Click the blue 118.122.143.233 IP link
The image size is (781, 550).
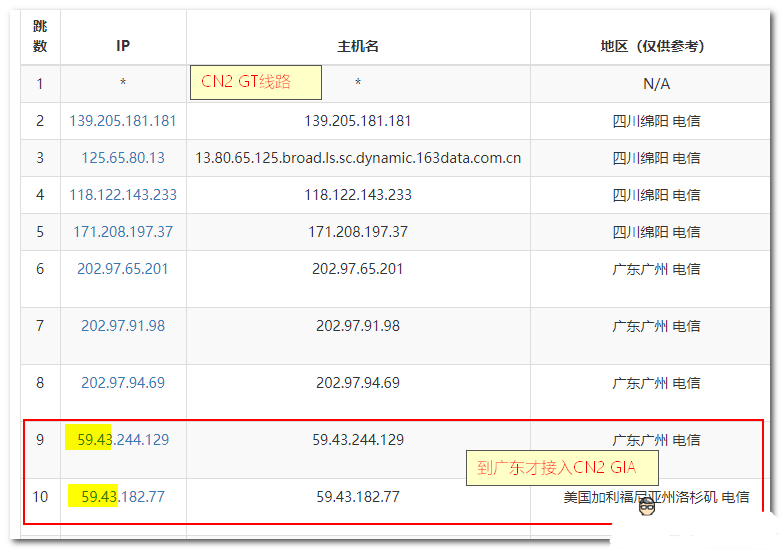tap(123, 195)
